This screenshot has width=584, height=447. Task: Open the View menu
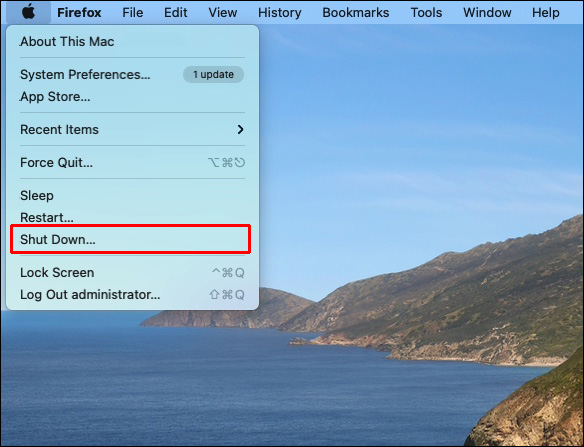[x=222, y=12]
